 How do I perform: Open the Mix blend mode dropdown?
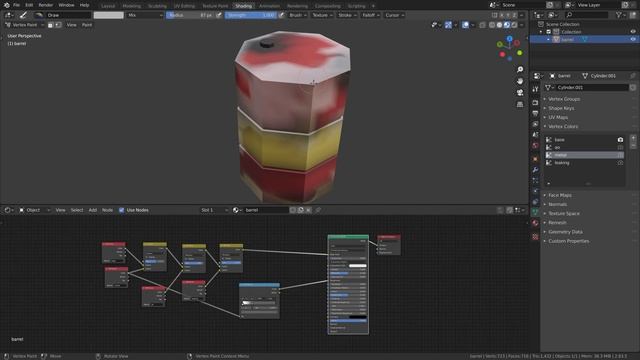point(144,15)
